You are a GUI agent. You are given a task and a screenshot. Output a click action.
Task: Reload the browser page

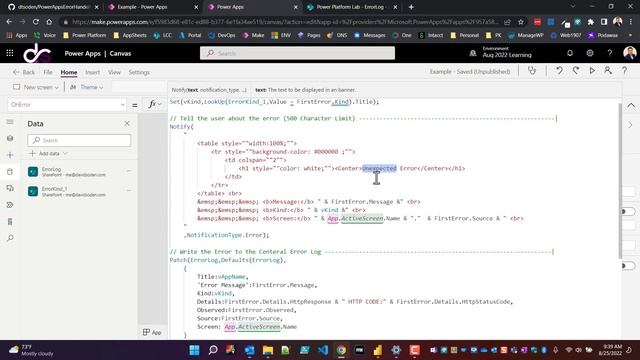pos(36,22)
